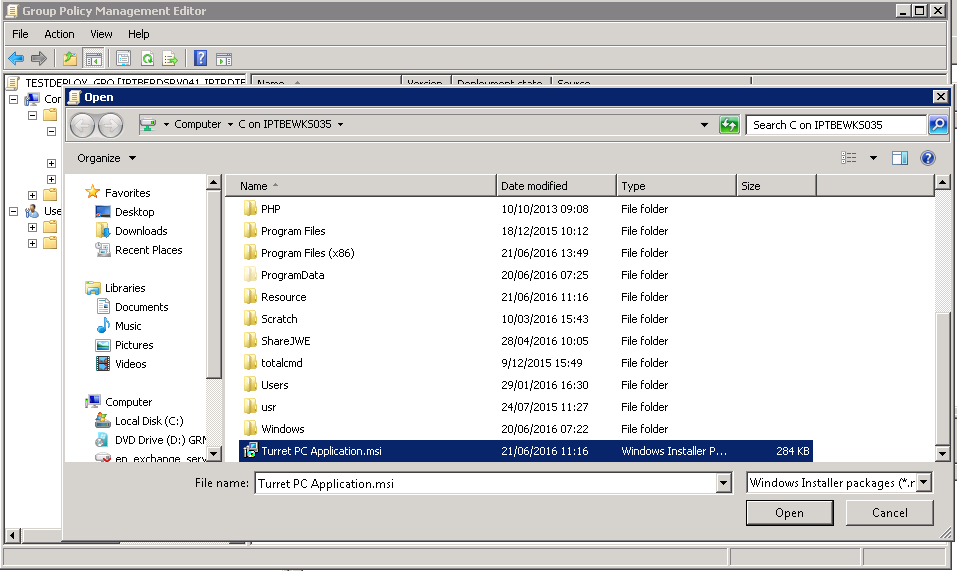Click the Open dialog Back navigation button
Viewport: 957px width, 571px height.
point(82,125)
